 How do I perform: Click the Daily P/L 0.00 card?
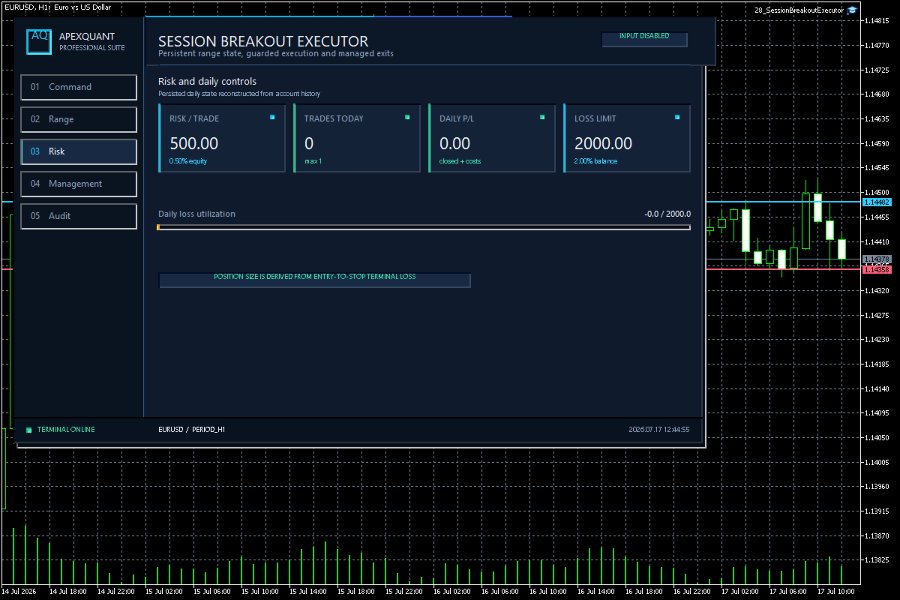492,138
